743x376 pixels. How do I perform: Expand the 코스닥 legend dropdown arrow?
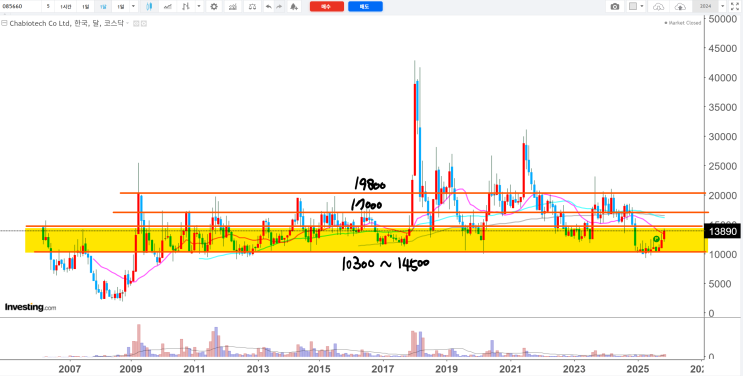[x=127, y=23]
